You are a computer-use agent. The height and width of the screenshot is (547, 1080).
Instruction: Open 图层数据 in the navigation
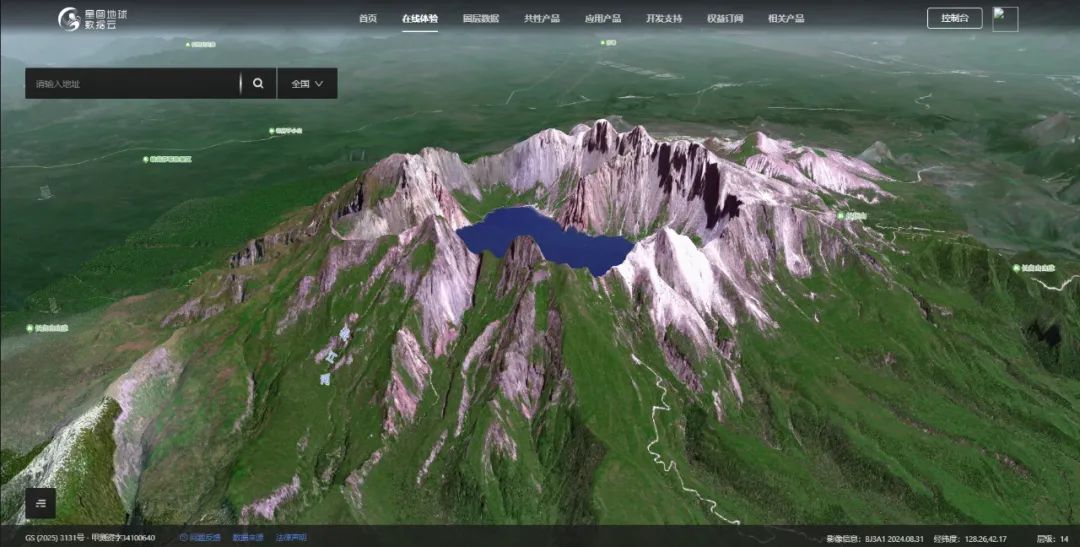(x=481, y=19)
